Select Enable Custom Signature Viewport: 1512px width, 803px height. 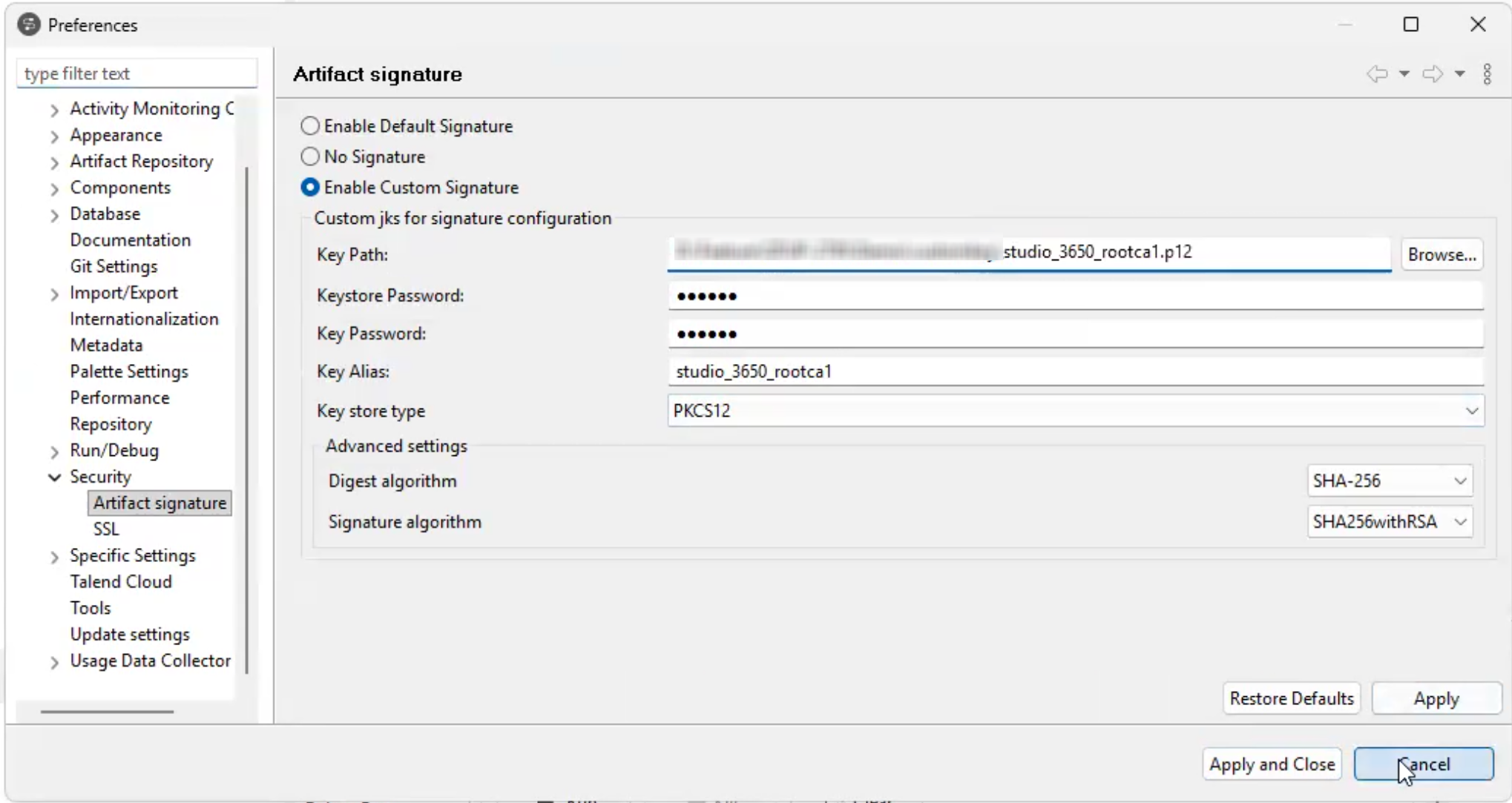[x=310, y=188]
